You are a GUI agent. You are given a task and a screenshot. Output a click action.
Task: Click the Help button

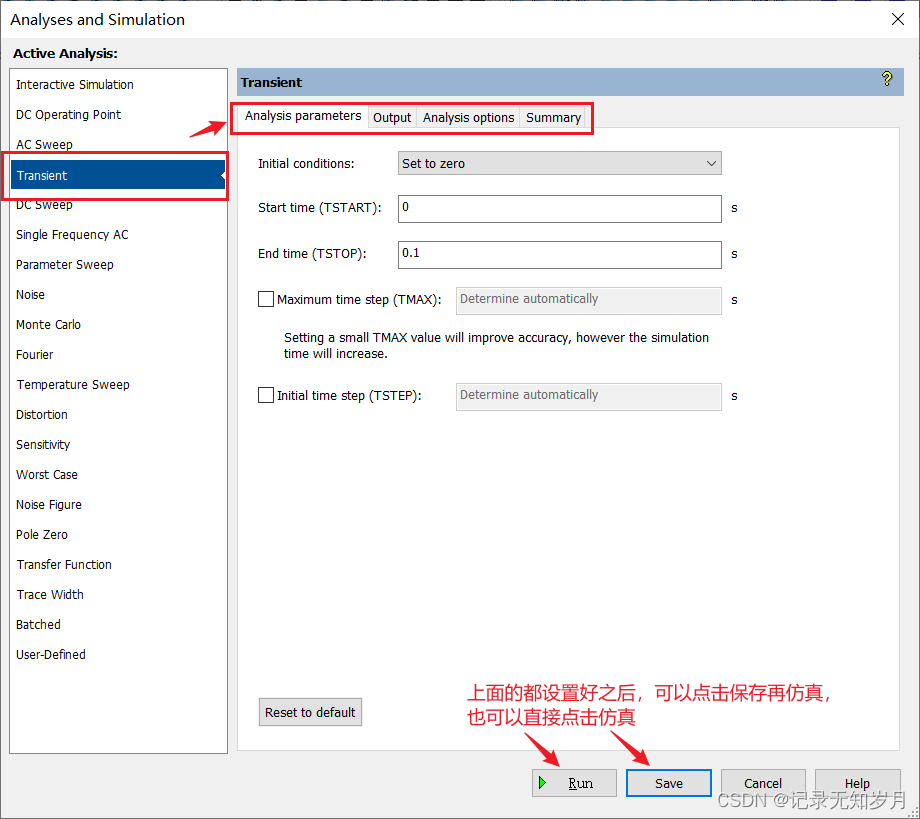point(857,783)
